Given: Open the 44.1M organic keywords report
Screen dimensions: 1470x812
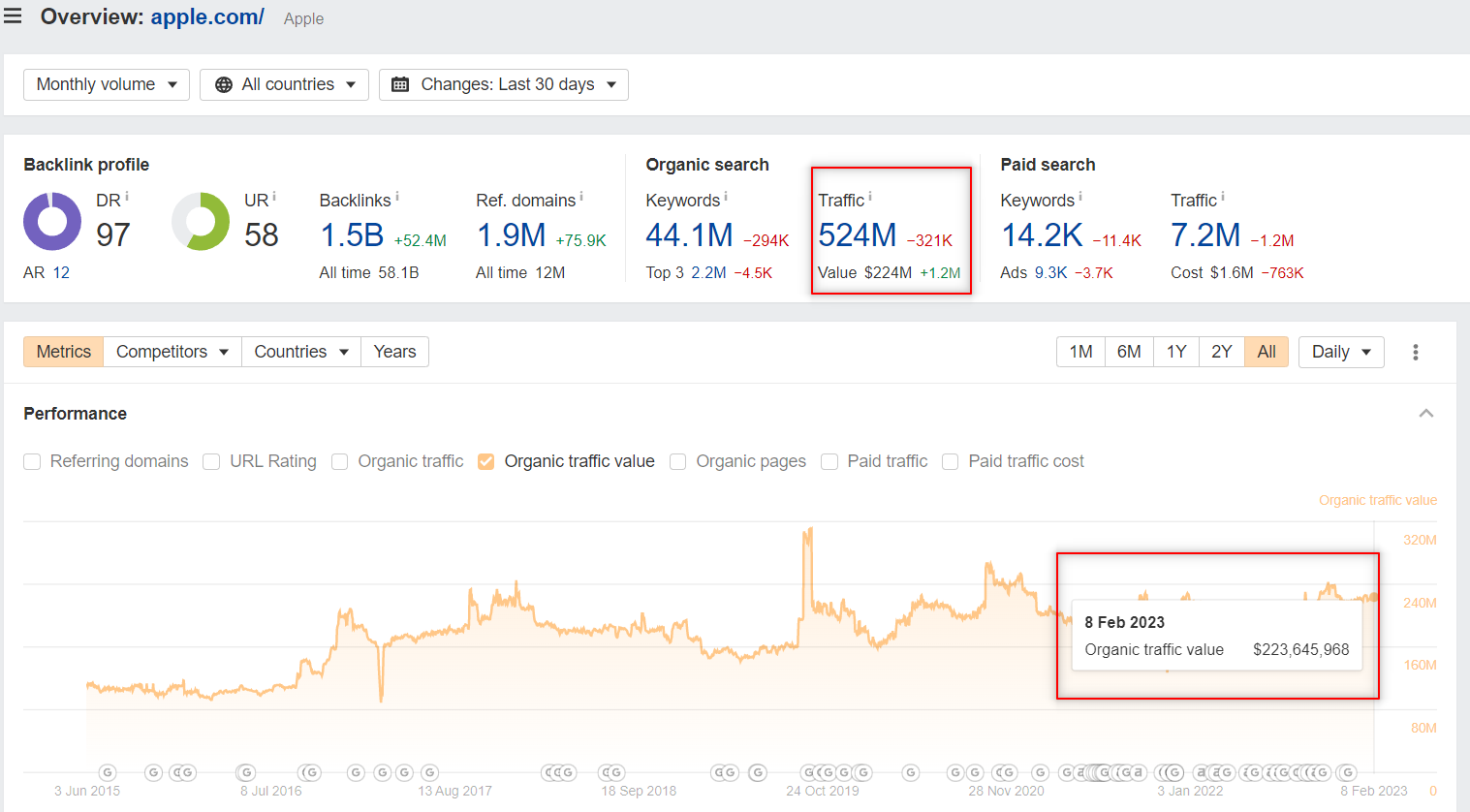Looking at the screenshot, I should (x=690, y=235).
